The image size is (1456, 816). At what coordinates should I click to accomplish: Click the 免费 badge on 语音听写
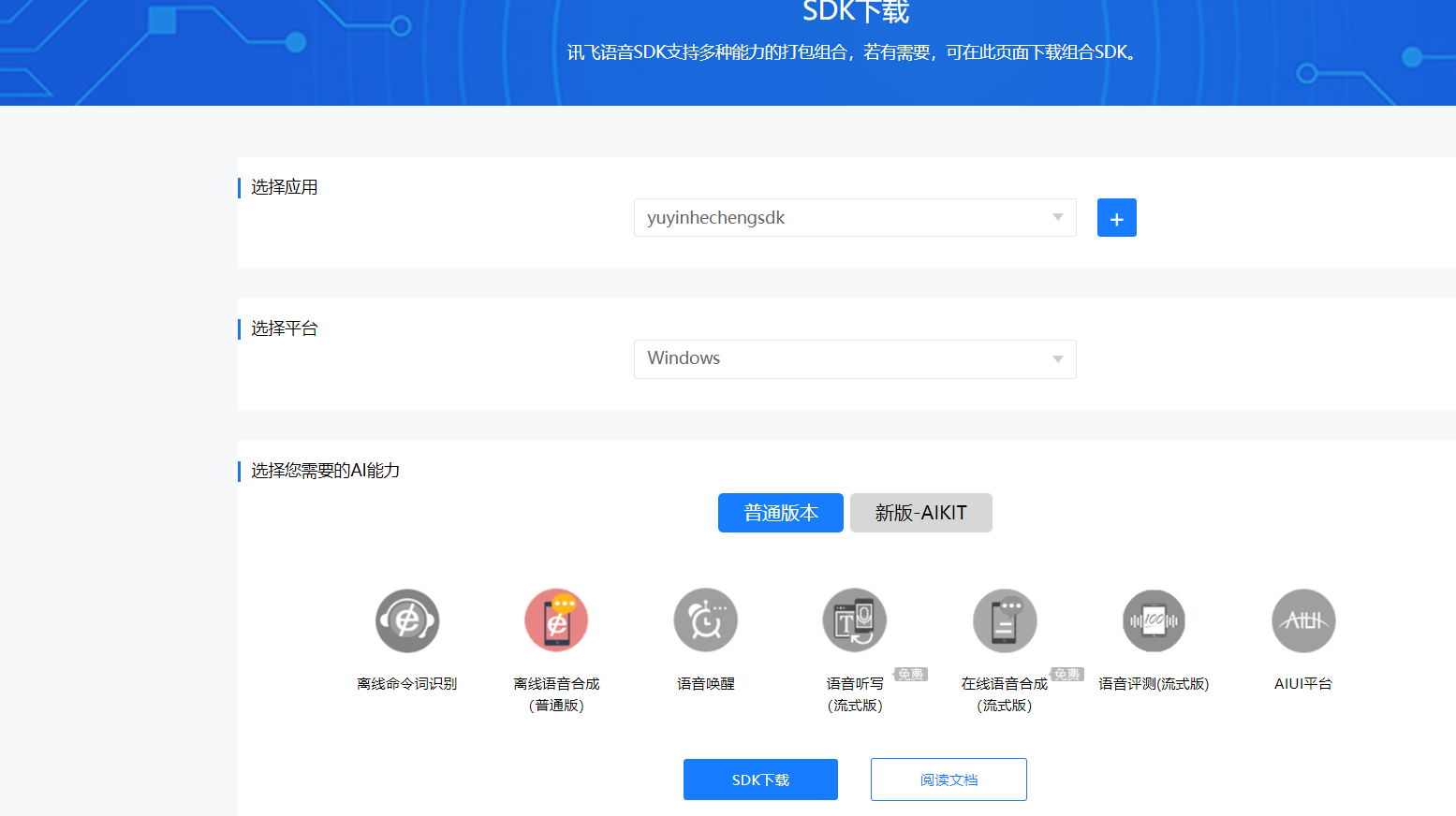click(x=909, y=673)
